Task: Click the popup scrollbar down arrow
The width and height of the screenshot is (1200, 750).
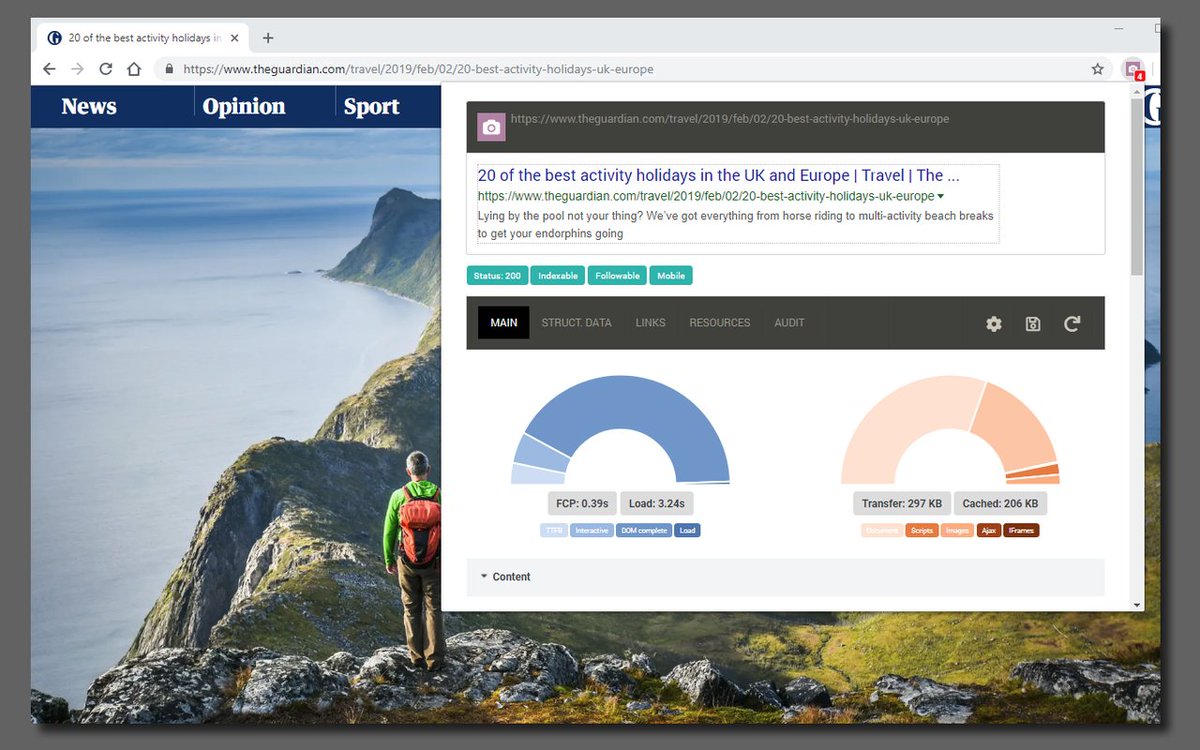Action: tap(1137, 605)
